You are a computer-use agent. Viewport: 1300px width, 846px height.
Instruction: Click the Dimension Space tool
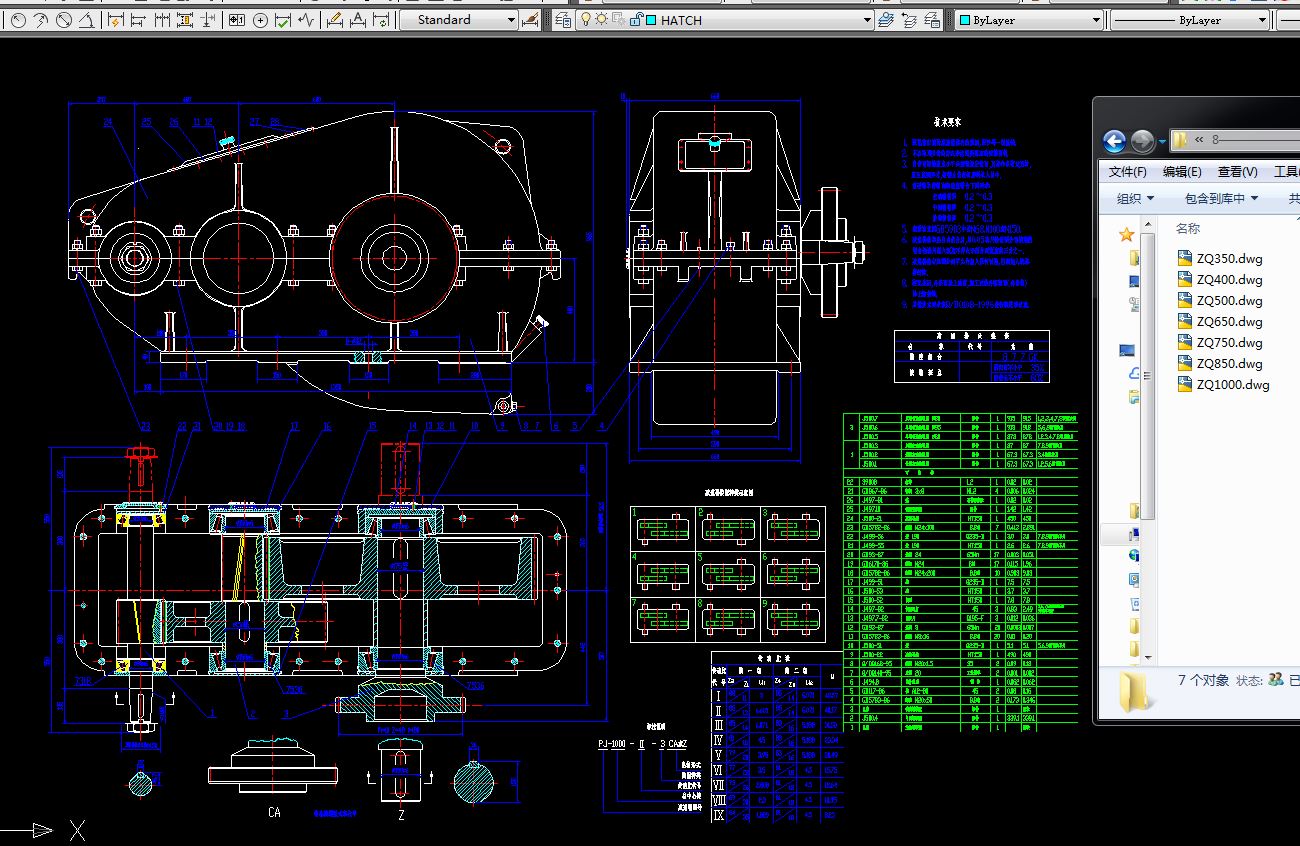(183, 20)
